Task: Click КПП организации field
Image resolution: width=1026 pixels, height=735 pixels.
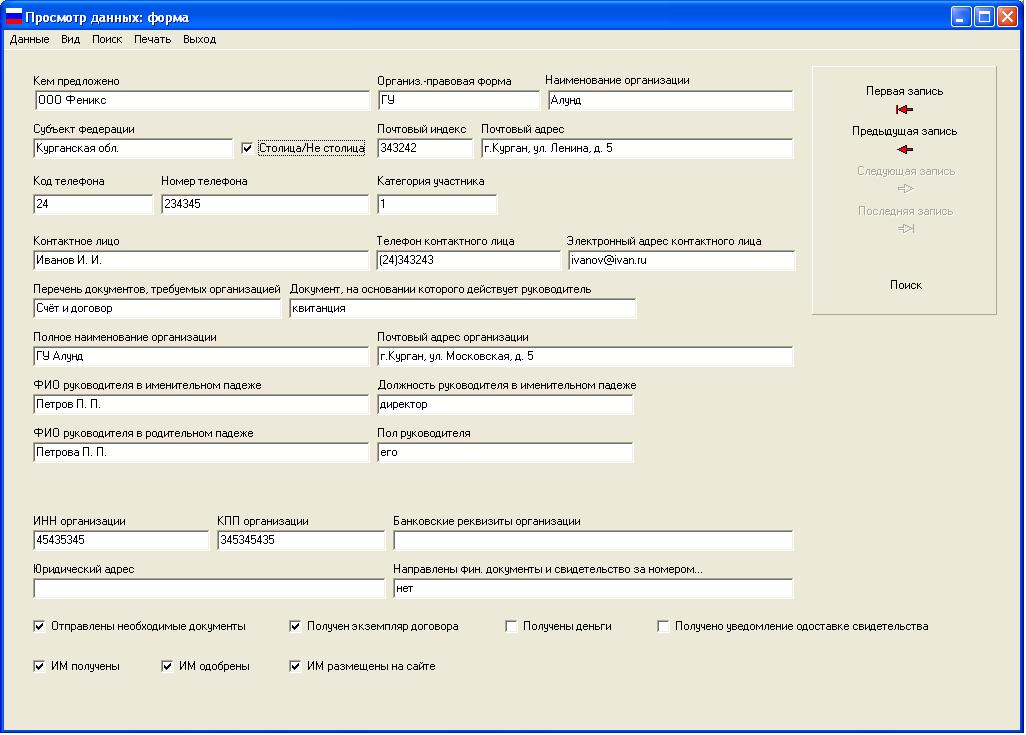Action: tap(301, 540)
